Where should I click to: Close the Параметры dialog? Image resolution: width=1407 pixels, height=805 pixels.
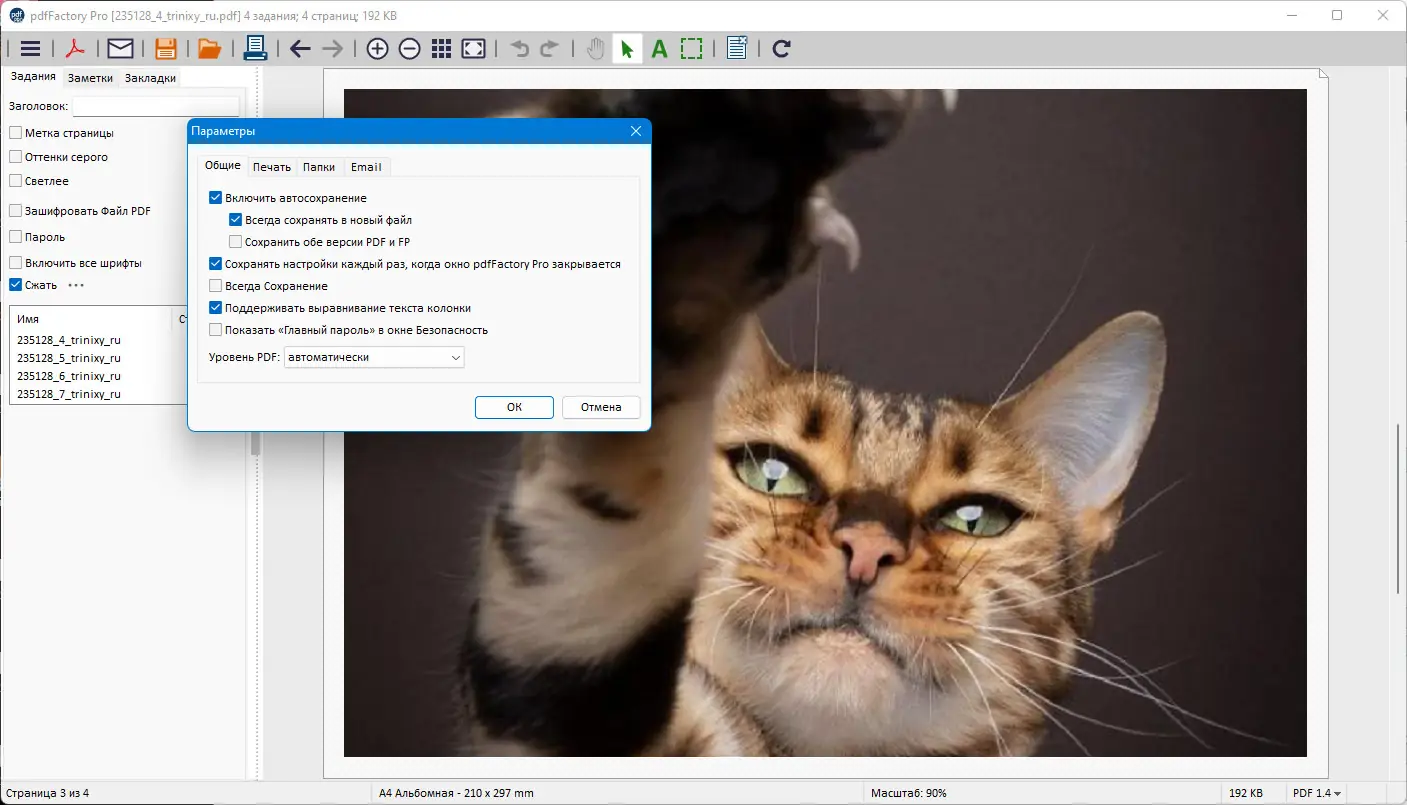click(636, 132)
